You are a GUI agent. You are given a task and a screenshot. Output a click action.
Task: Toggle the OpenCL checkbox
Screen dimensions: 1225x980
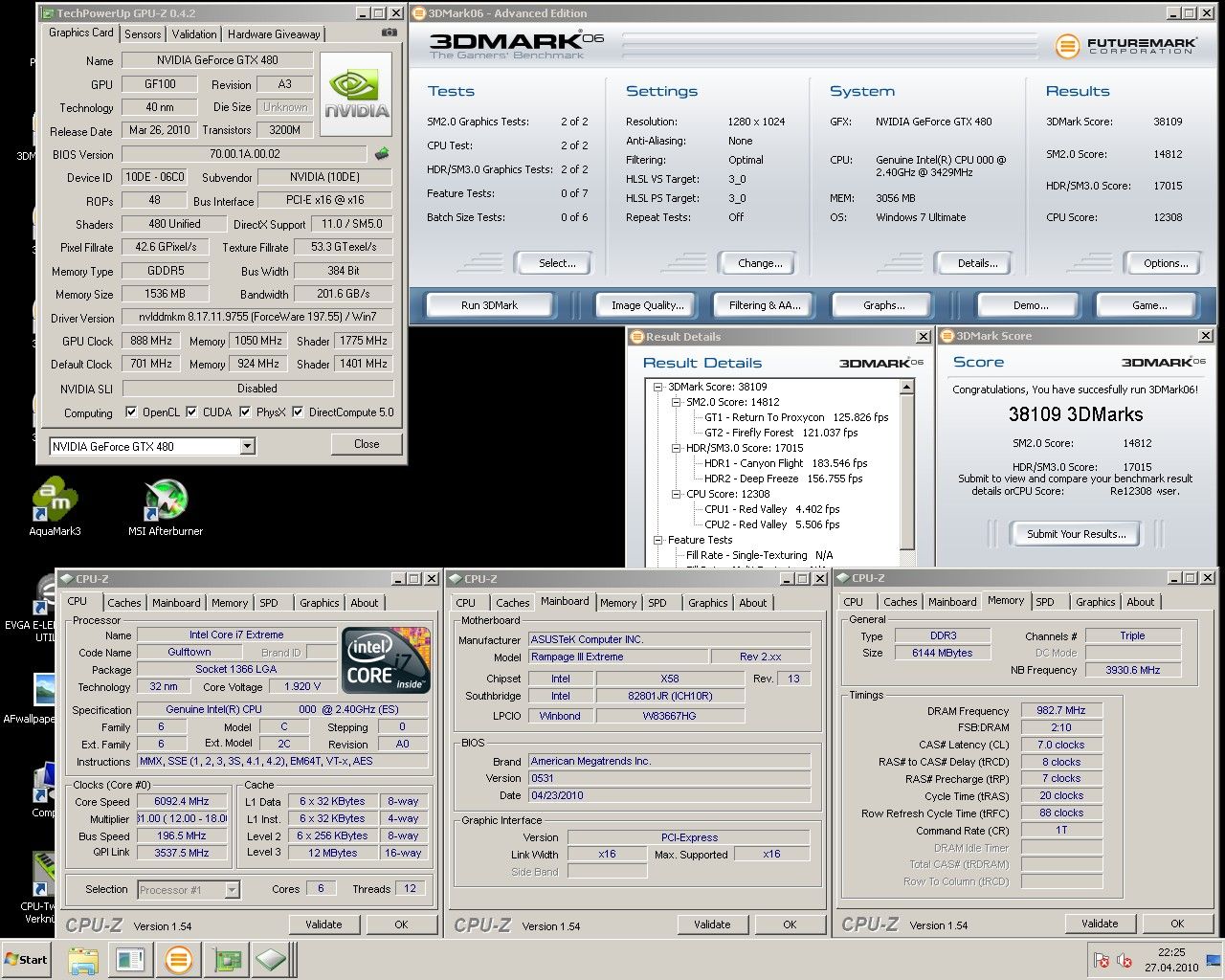pyautogui.click(x=131, y=412)
